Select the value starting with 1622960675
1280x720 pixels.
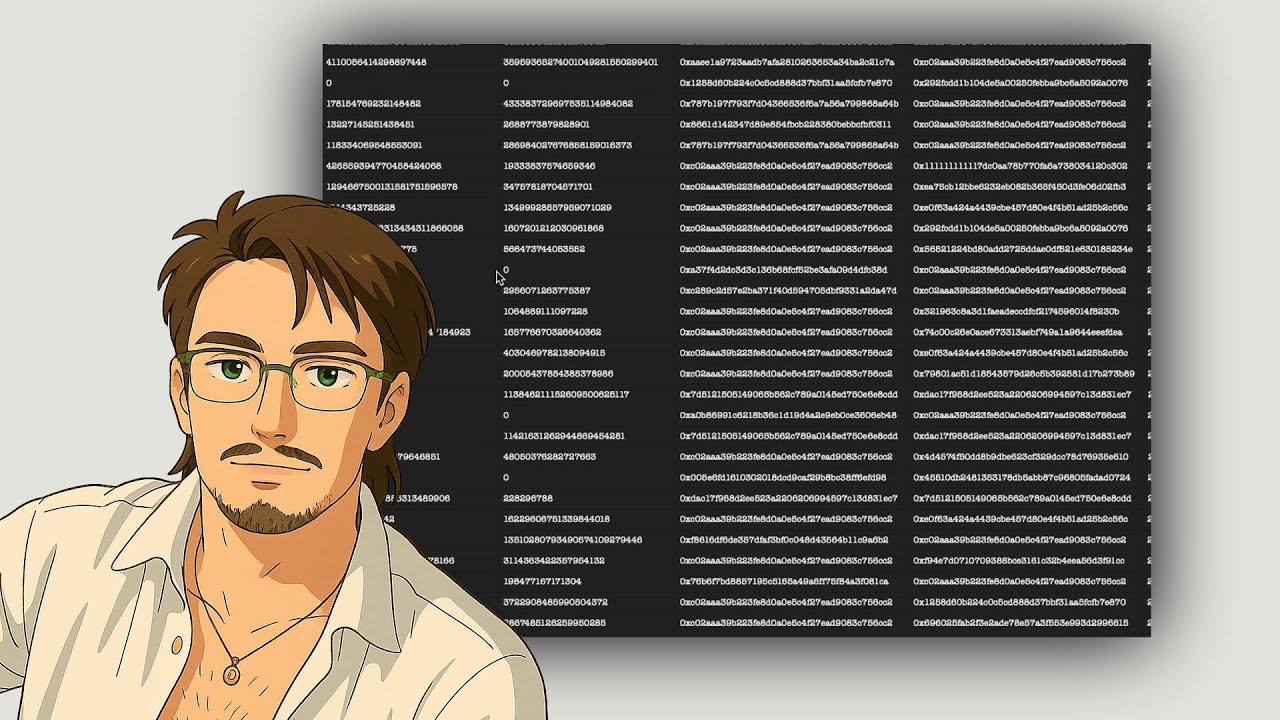556,519
